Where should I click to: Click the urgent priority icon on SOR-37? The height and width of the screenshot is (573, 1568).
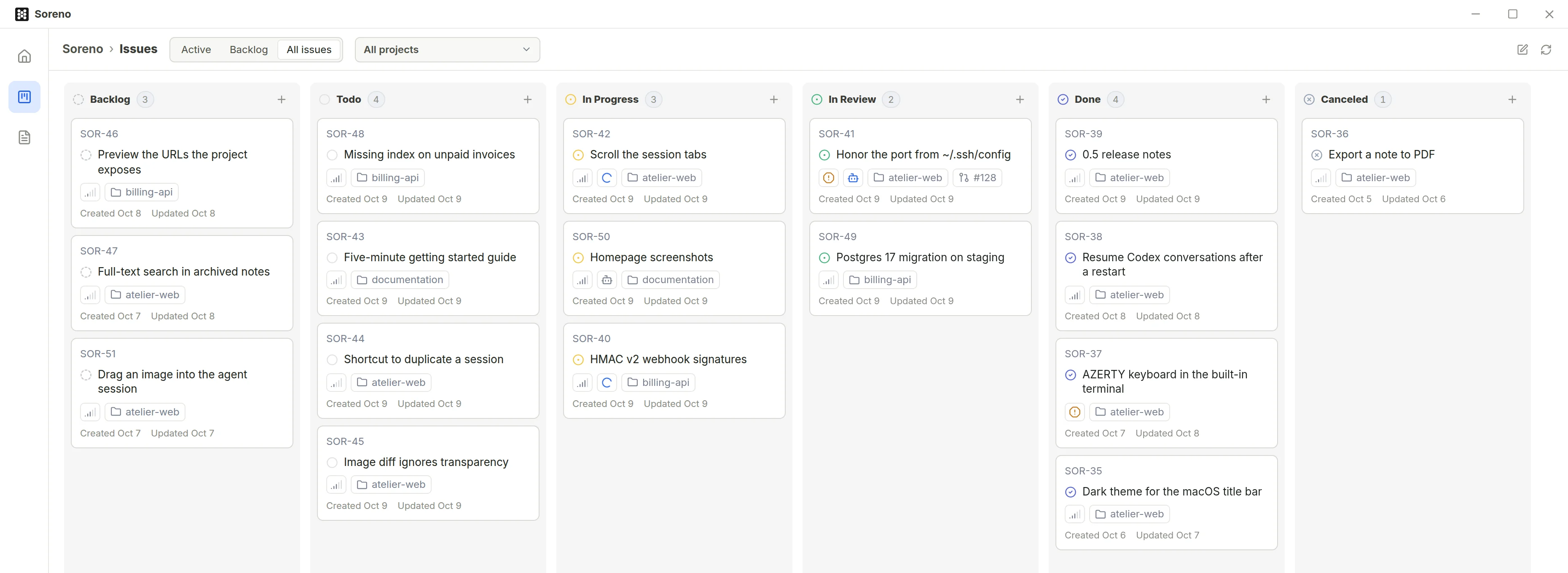point(1075,412)
